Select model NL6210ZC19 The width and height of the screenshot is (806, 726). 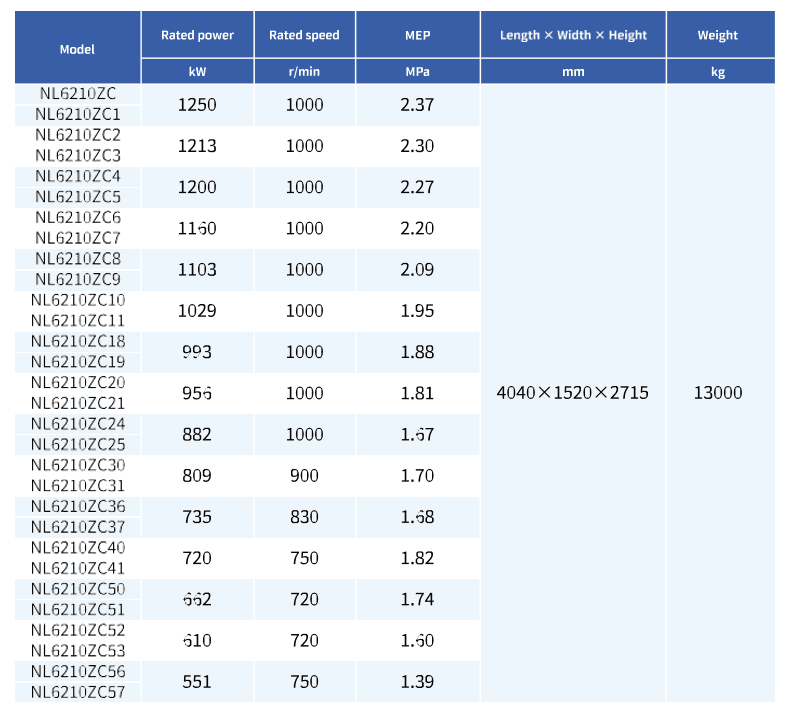[78, 362]
